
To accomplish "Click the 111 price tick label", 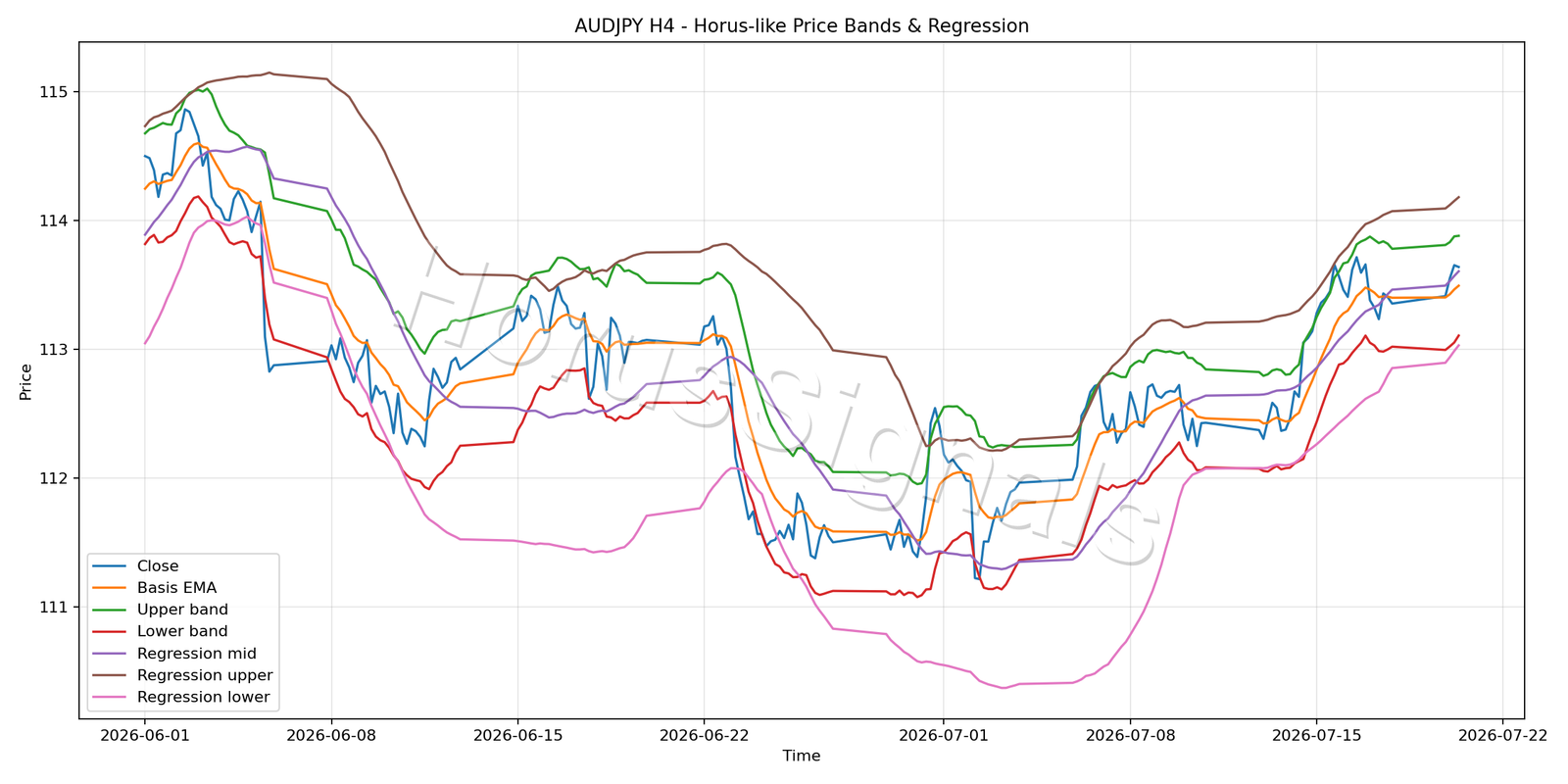I will pyautogui.click(x=53, y=608).
